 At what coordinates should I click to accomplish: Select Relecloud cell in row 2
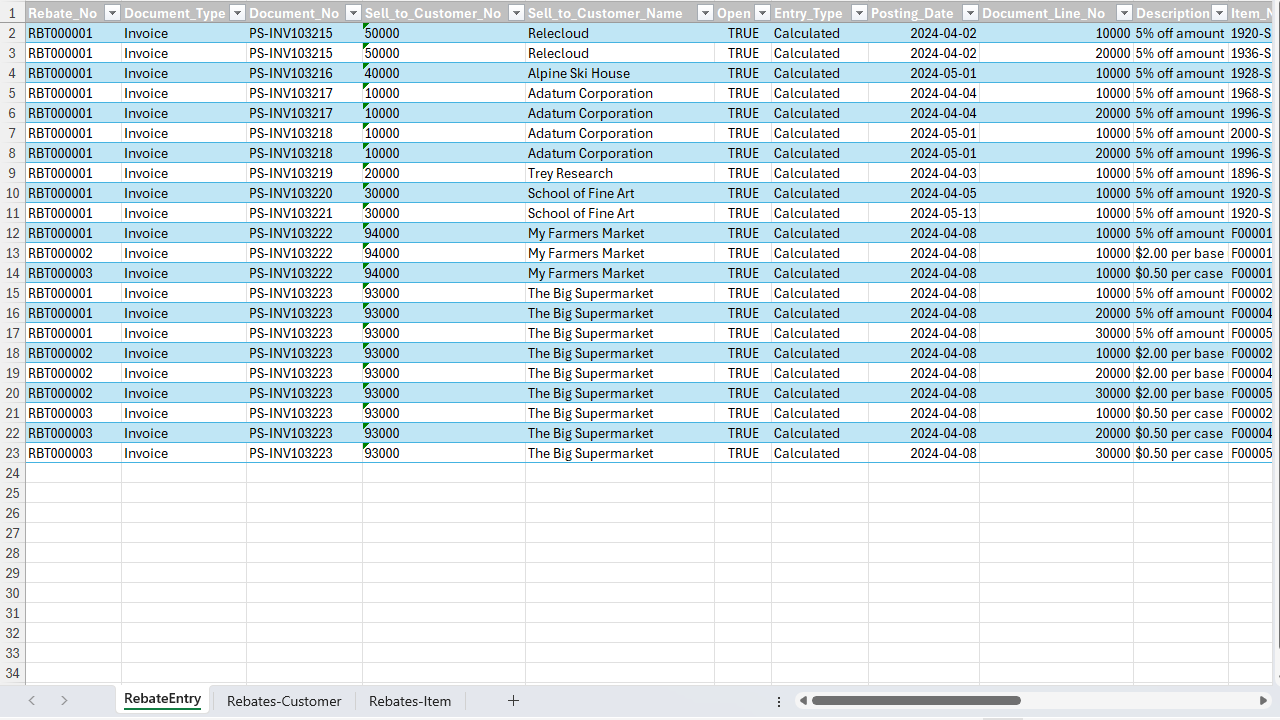pyautogui.click(x=620, y=33)
